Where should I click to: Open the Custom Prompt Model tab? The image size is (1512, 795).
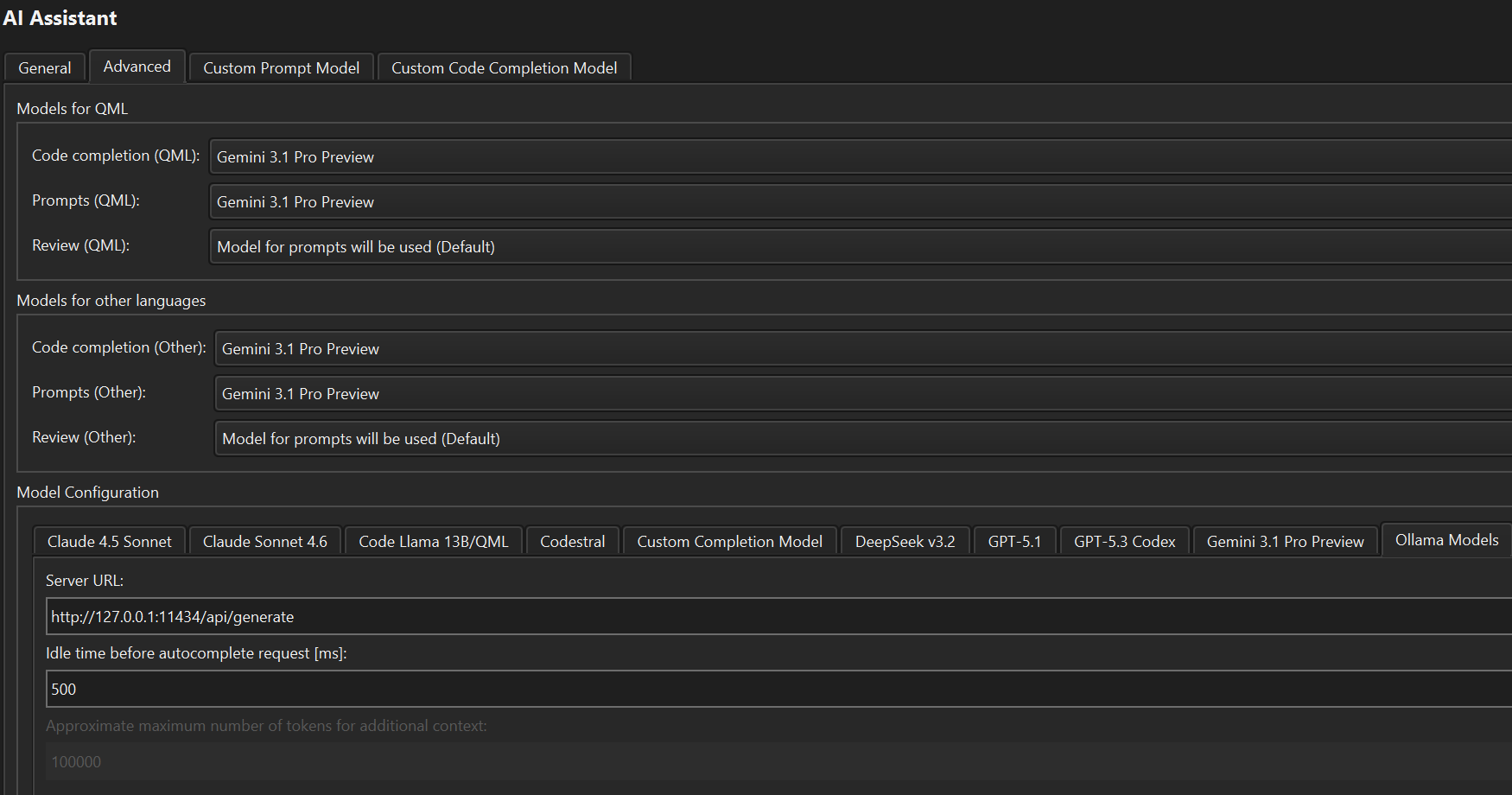[x=281, y=68]
